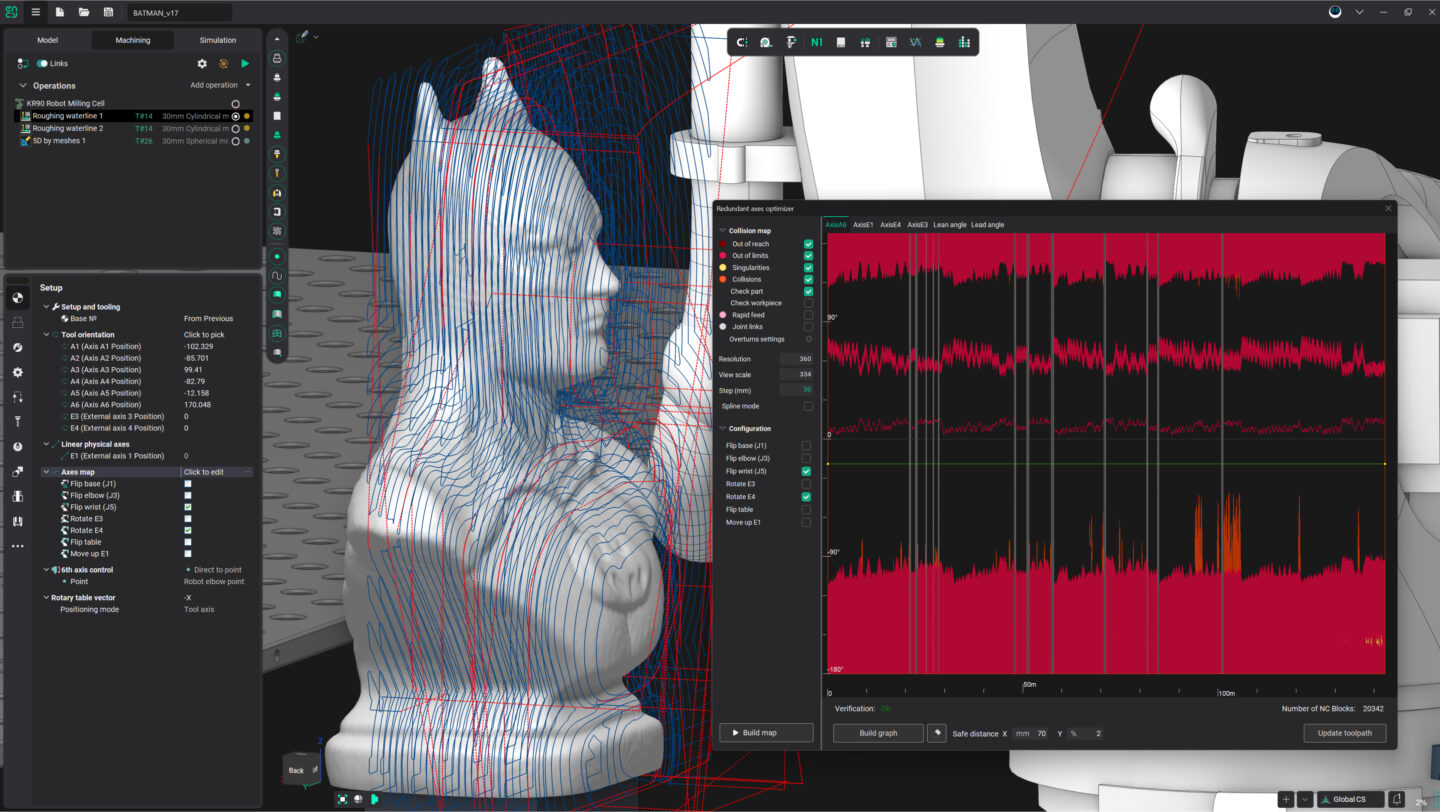Select the AxisE1 tab in the optimizer dialog
This screenshot has width=1440, height=812.
coord(862,224)
